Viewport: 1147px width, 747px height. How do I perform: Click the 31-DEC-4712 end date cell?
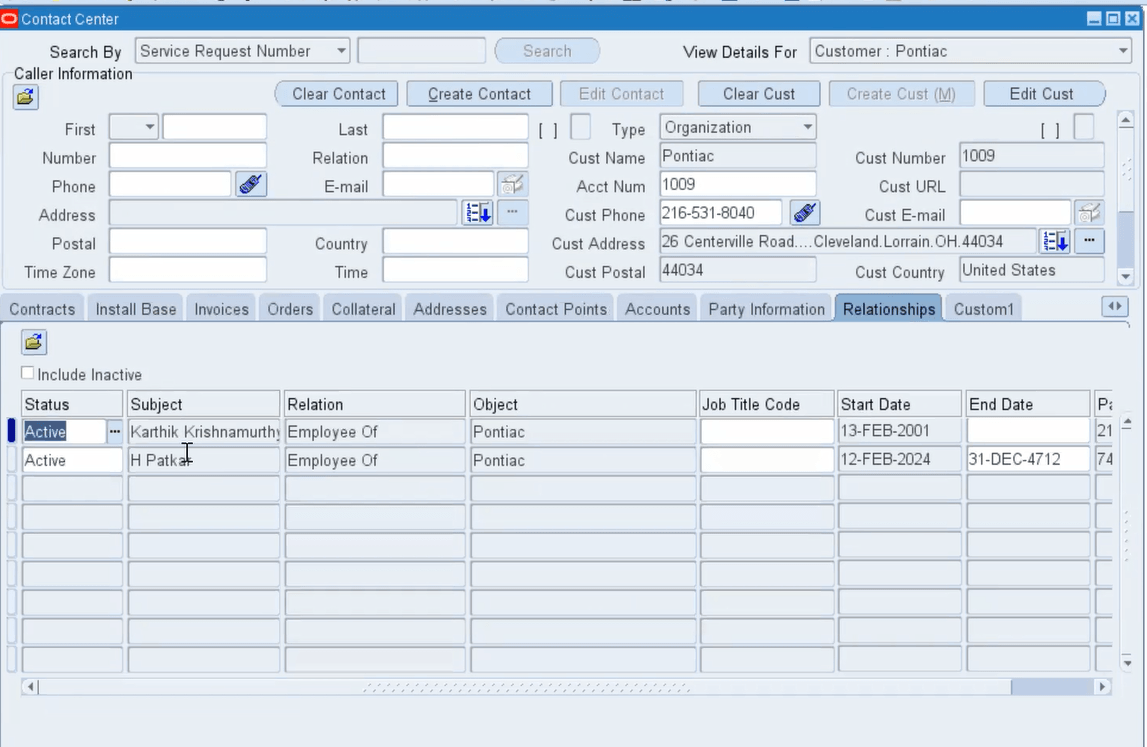pyautogui.click(x=1028, y=459)
